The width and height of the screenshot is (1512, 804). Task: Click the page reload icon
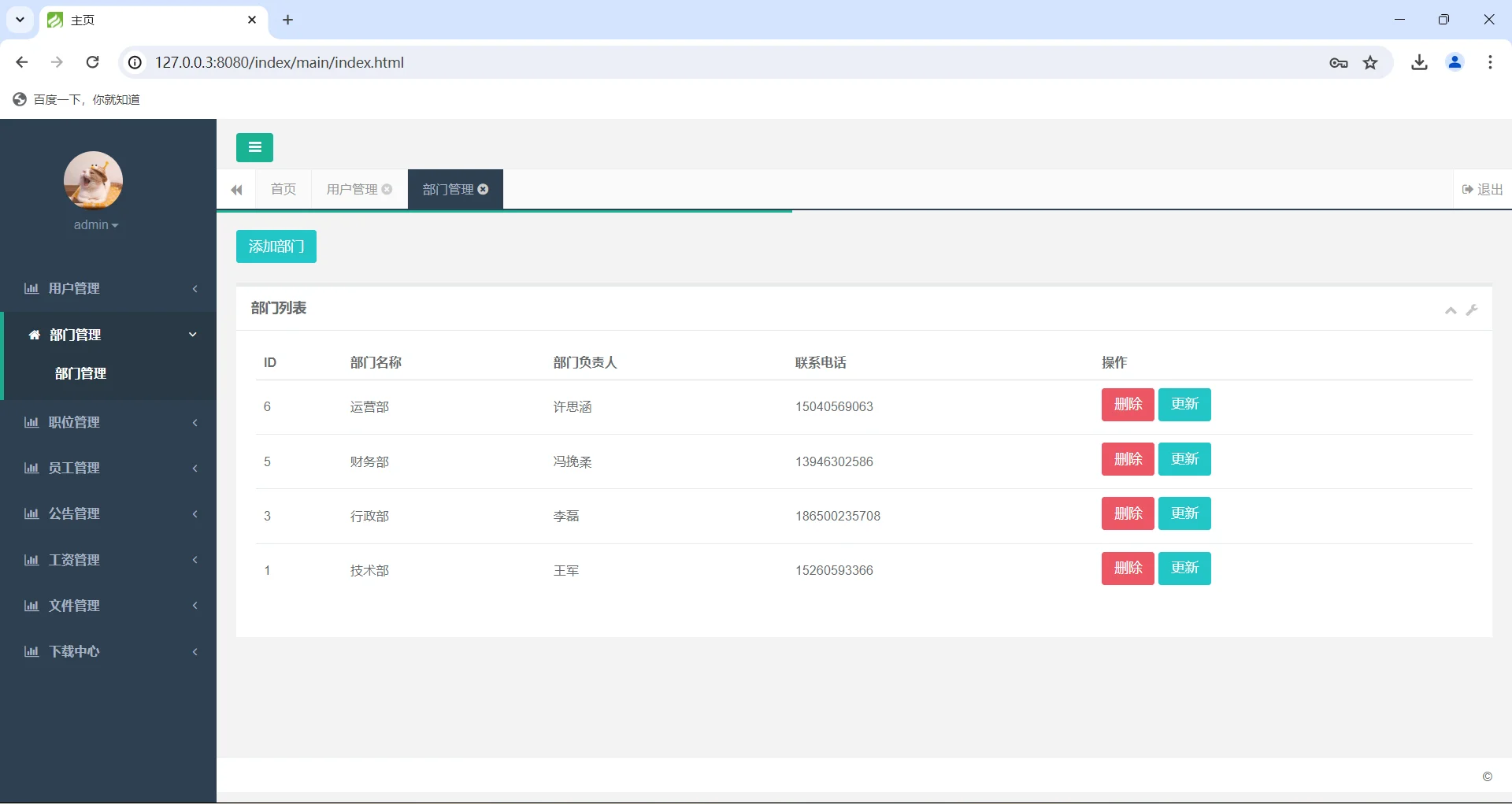click(92, 62)
